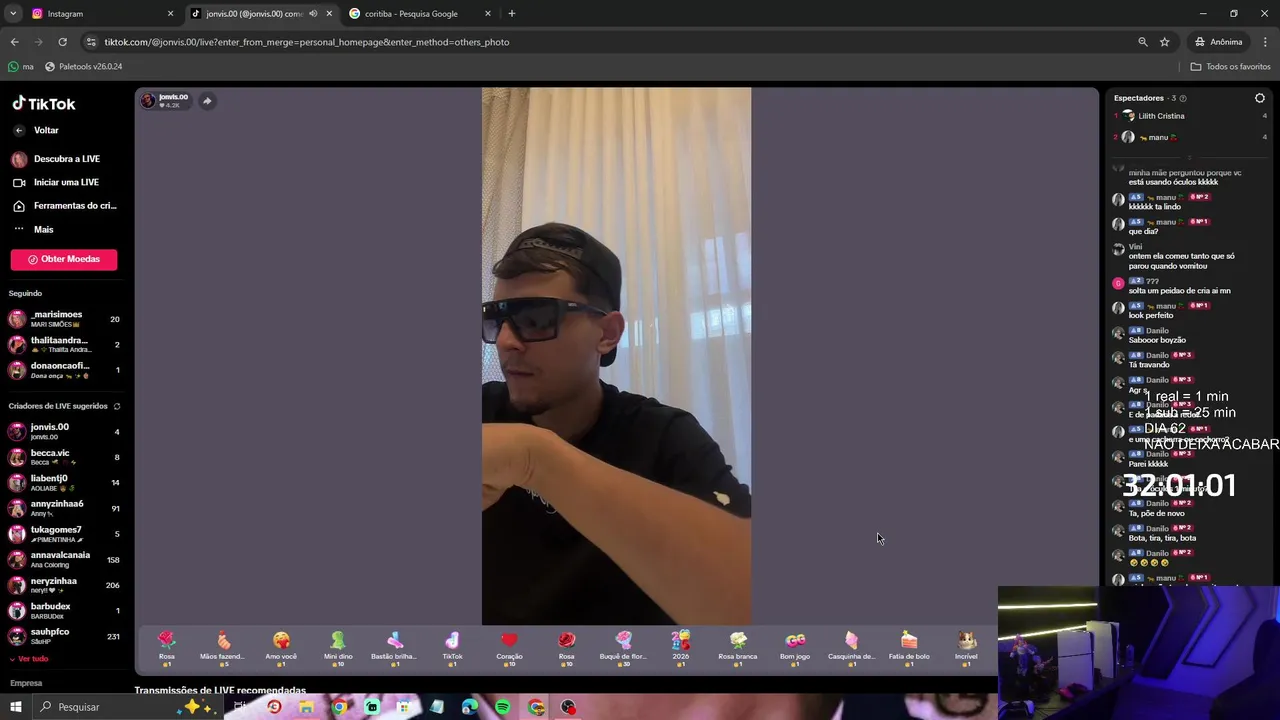Send the Buquê de flores gift
1280x720 pixels.
(623, 648)
